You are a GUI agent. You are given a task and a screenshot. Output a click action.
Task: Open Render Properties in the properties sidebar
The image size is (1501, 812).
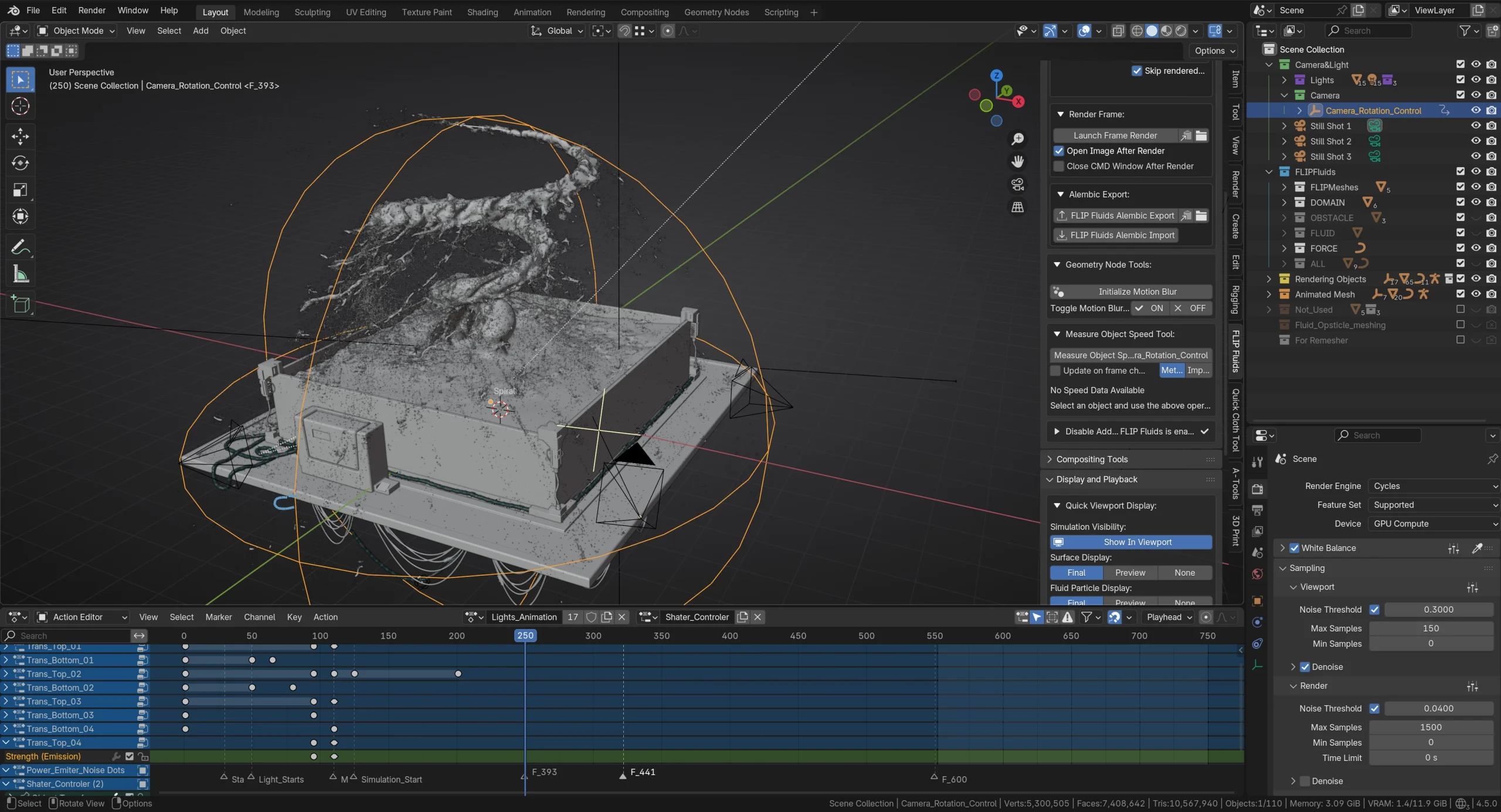(x=1257, y=489)
